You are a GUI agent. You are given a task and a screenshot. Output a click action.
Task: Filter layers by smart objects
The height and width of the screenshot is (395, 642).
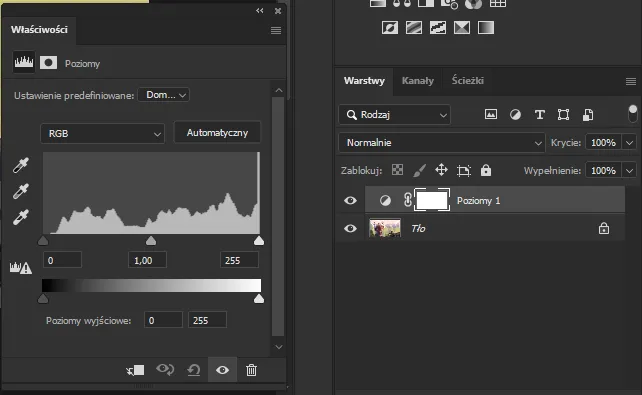(x=588, y=115)
